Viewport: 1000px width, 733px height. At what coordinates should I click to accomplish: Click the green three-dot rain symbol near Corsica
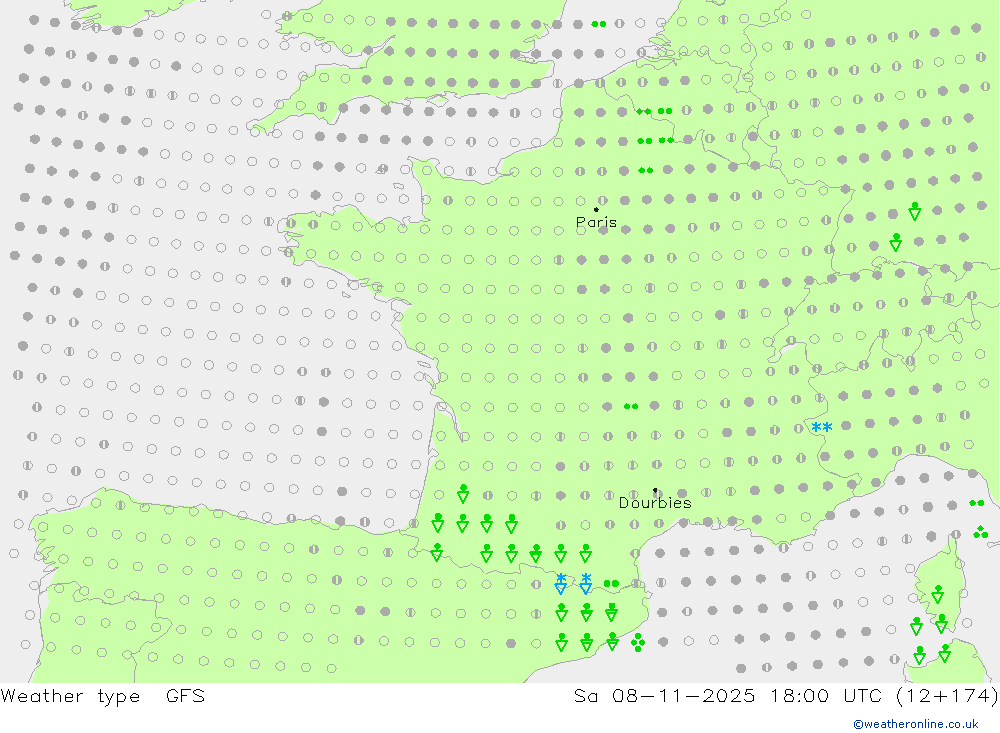coord(981,531)
